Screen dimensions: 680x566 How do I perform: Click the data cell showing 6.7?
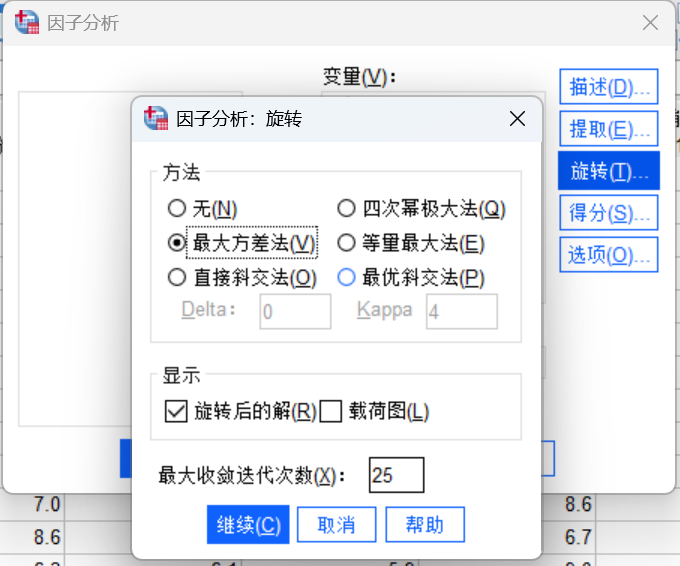(578, 537)
